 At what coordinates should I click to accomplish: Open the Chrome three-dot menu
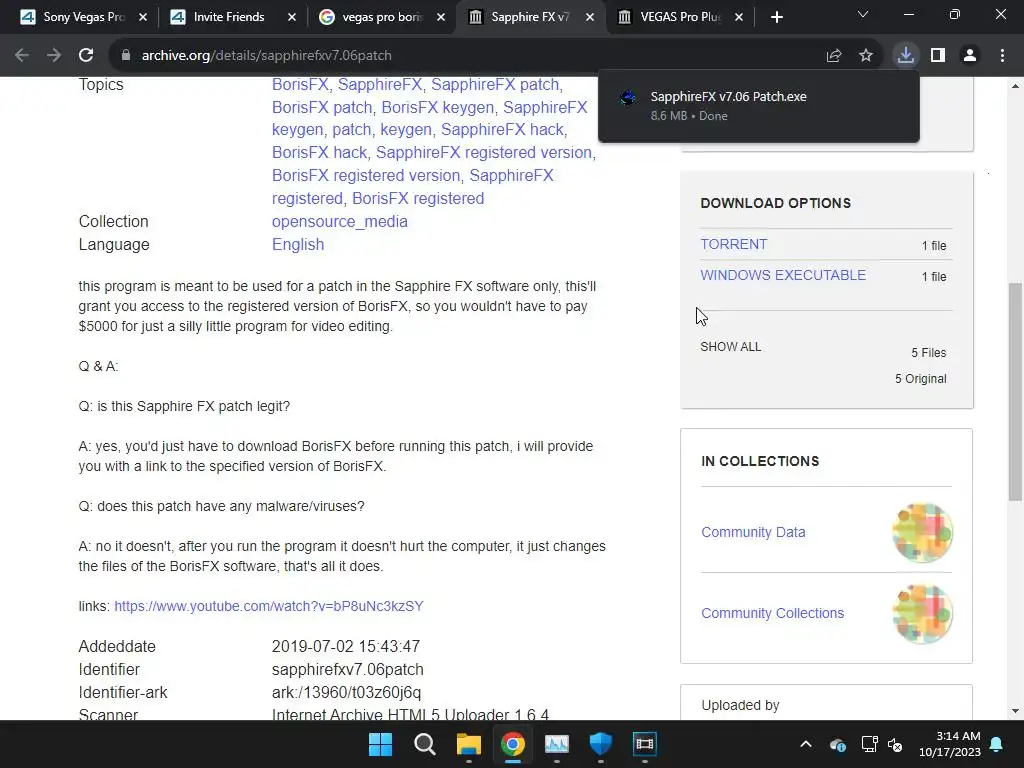[1002, 56]
